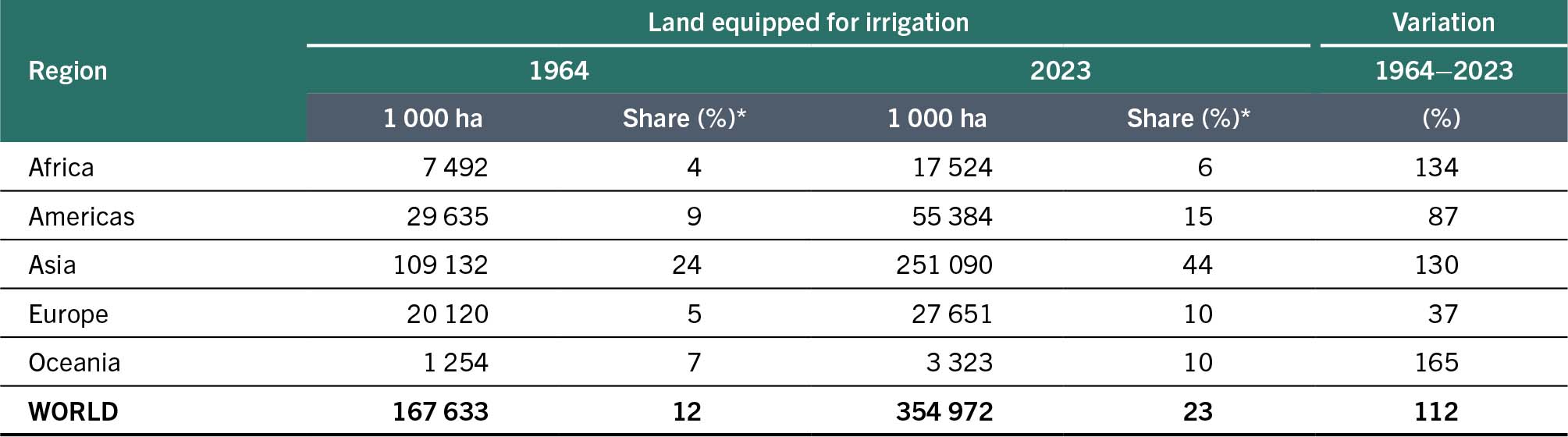Select the world total 354 972

[x=944, y=412]
